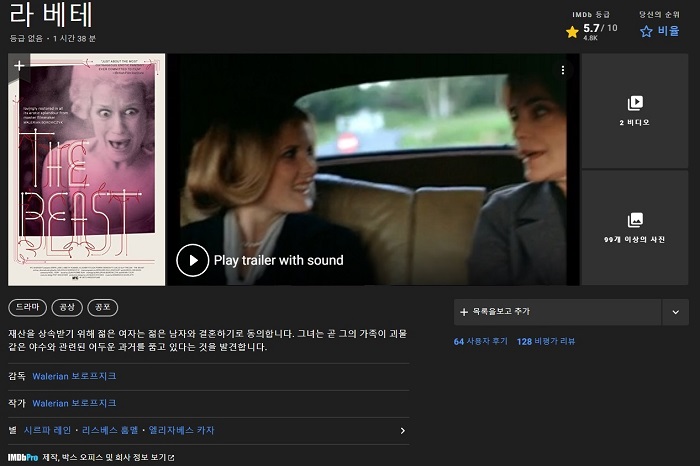Open the trailer three-dot options menu

pyautogui.click(x=563, y=70)
